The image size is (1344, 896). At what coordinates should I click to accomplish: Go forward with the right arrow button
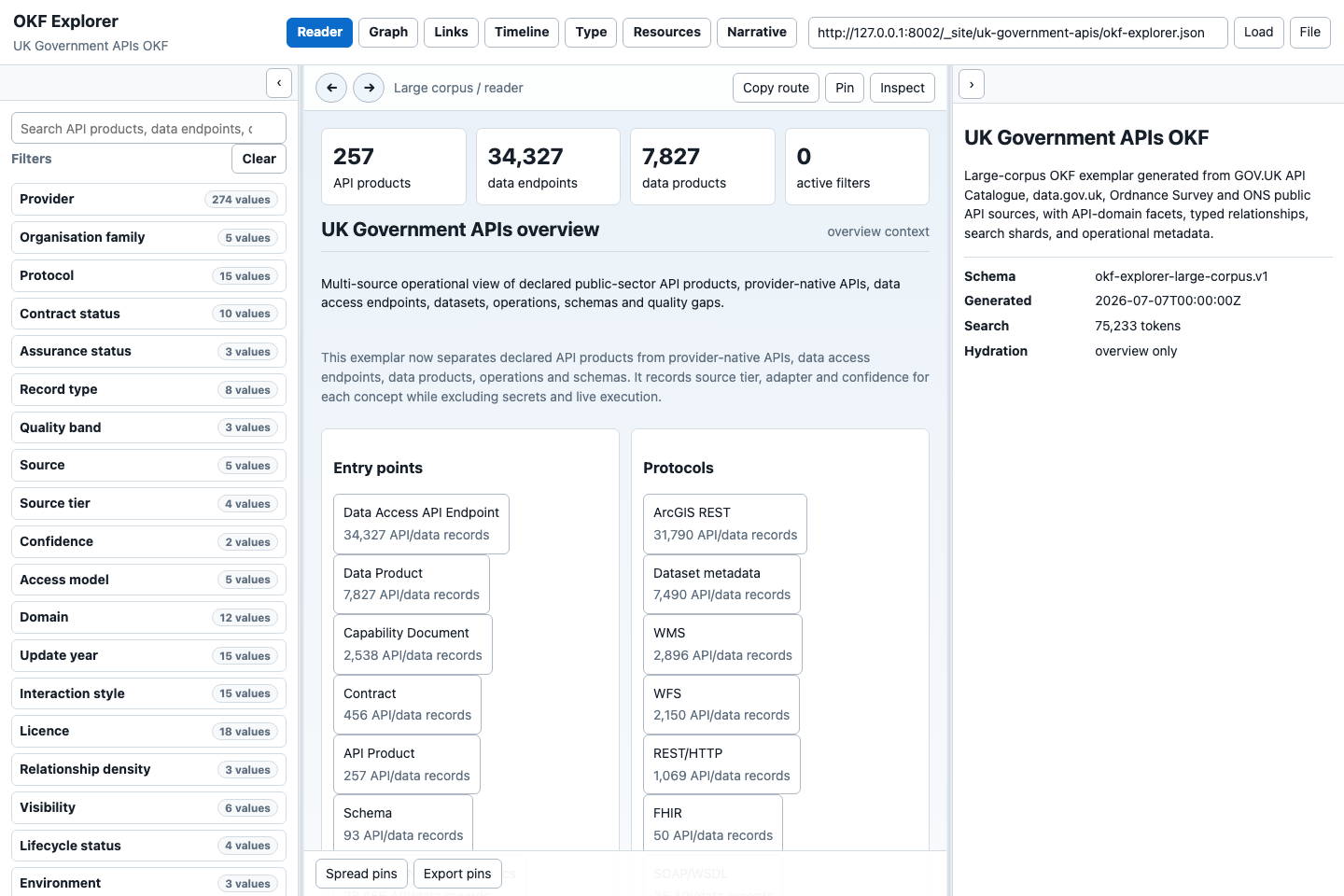point(369,88)
